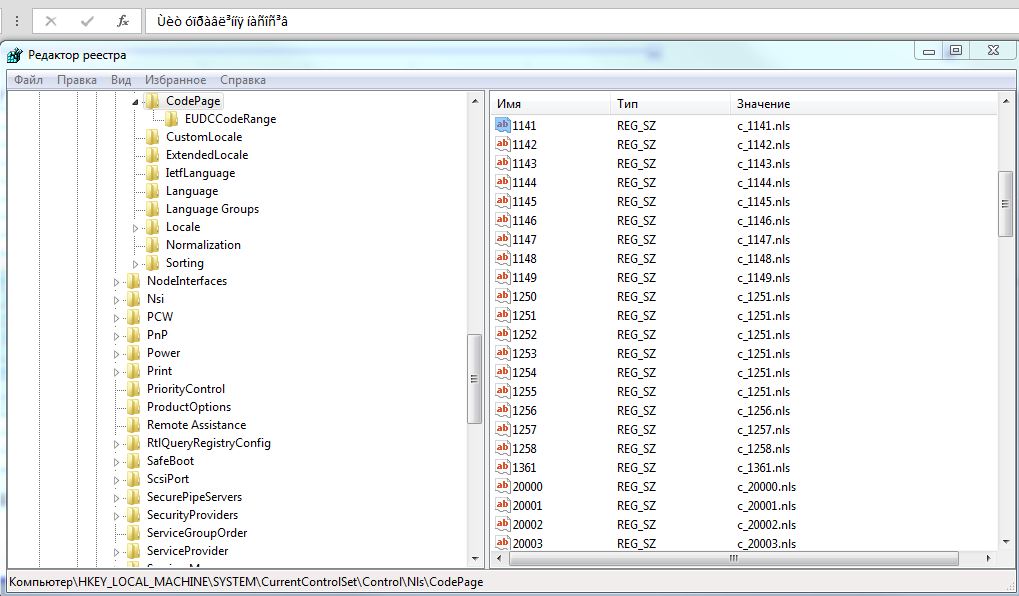The image size is (1019, 596).
Task: Open the Файл menu
Action: pyautogui.click(x=28, y=80)
